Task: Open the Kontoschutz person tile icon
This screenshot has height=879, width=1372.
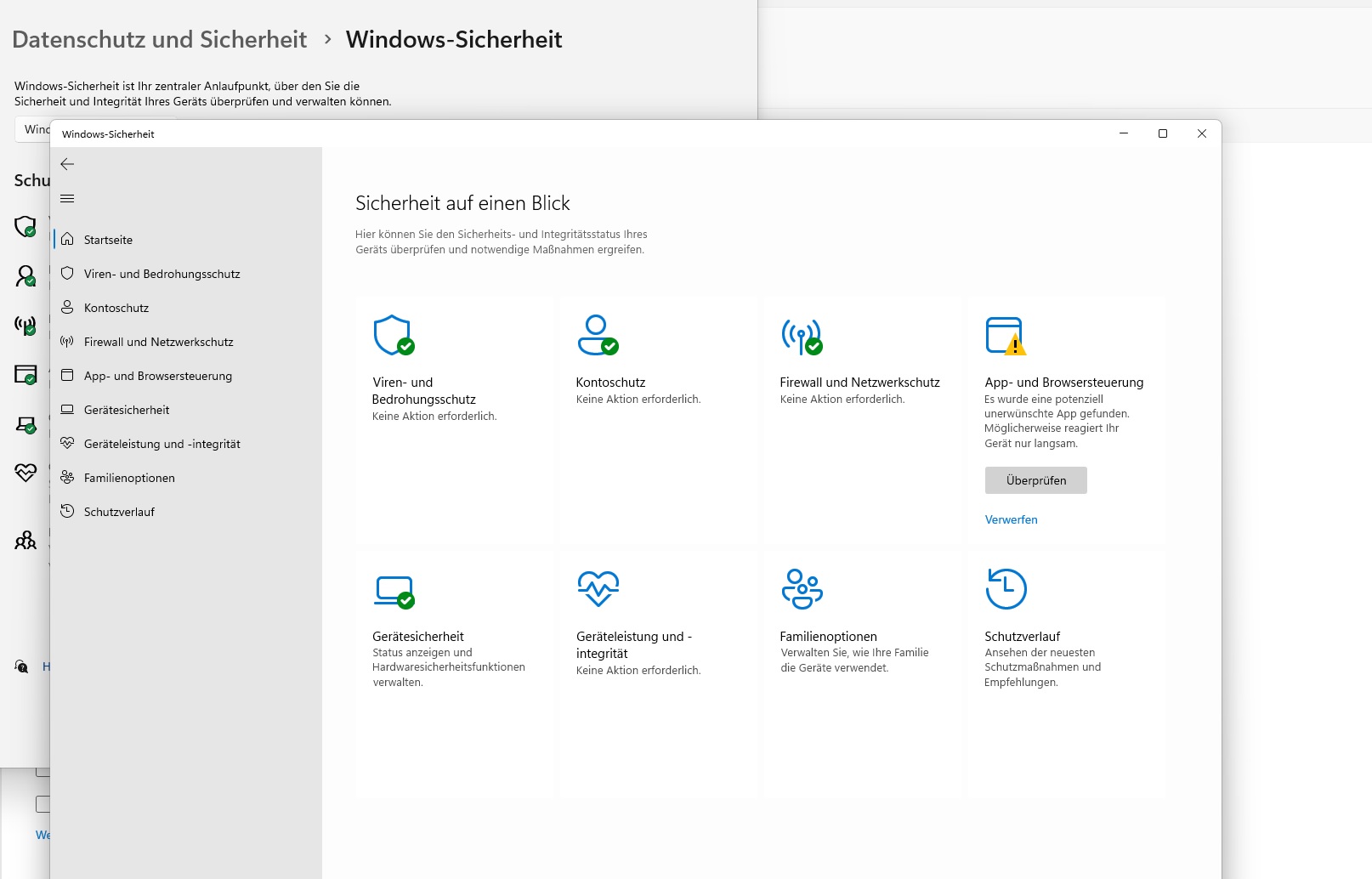Action: pos(598,335)
